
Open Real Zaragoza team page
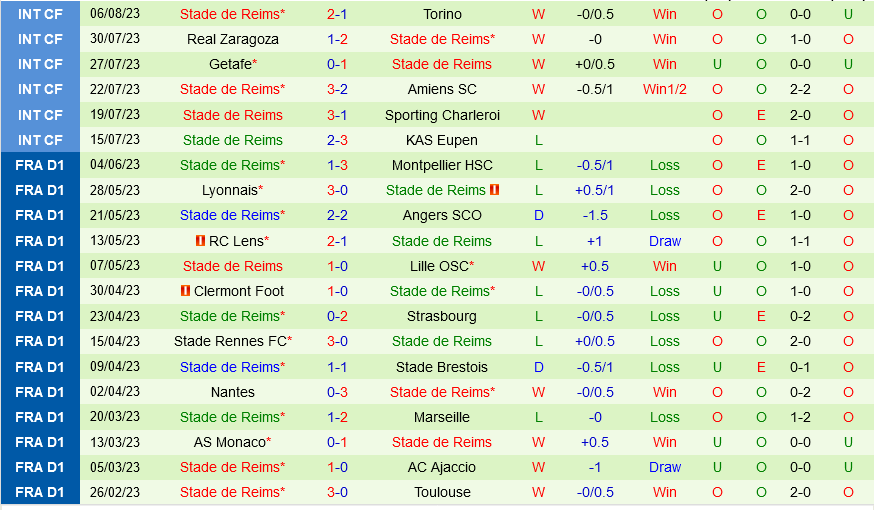coord(233,39)
